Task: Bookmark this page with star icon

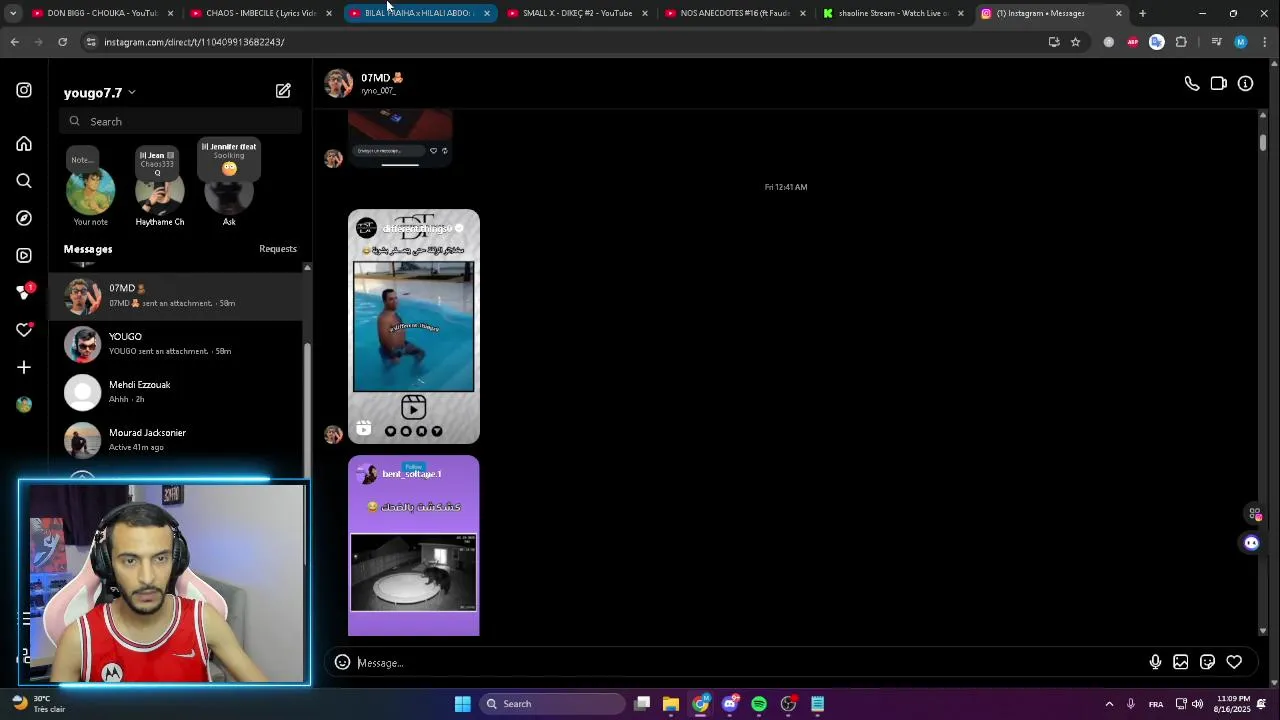Action: pos(1075,42)
